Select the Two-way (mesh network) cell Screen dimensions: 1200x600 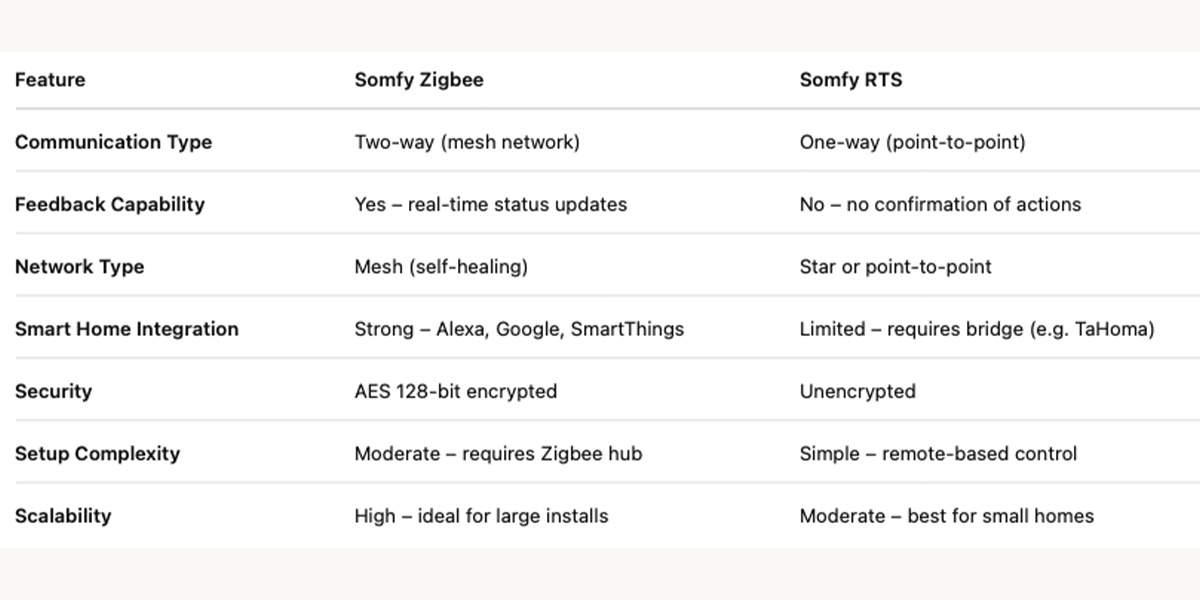click(x=467, y=142)
